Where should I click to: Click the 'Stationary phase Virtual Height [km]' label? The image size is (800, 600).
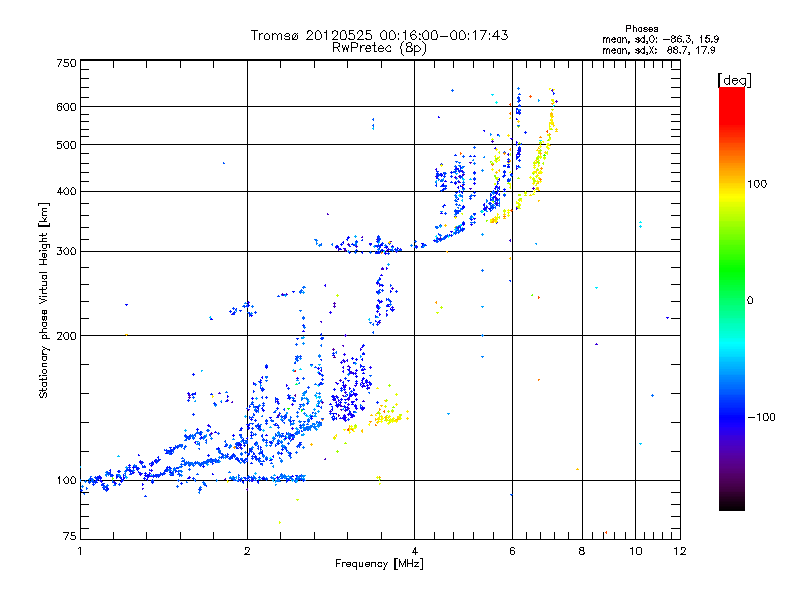coord(43,301)
